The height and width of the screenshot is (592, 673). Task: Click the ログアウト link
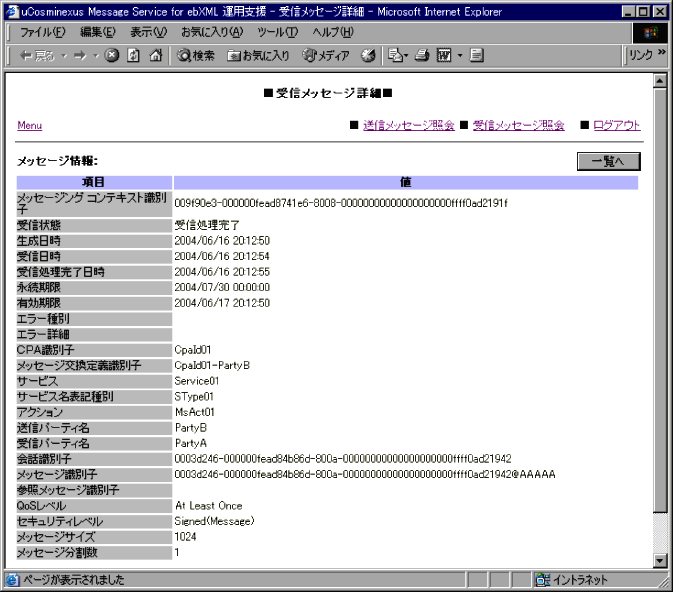(617, 125)
